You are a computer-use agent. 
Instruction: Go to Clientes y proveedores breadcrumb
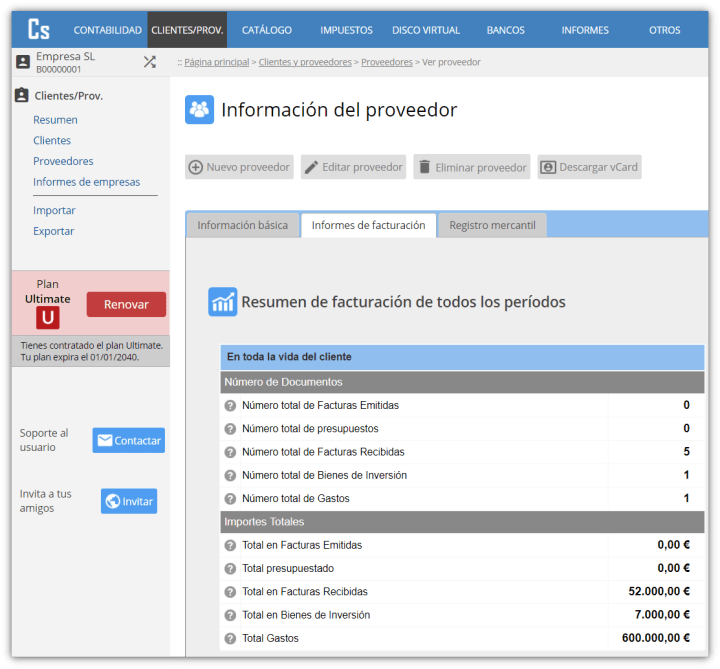click(305, 62)
